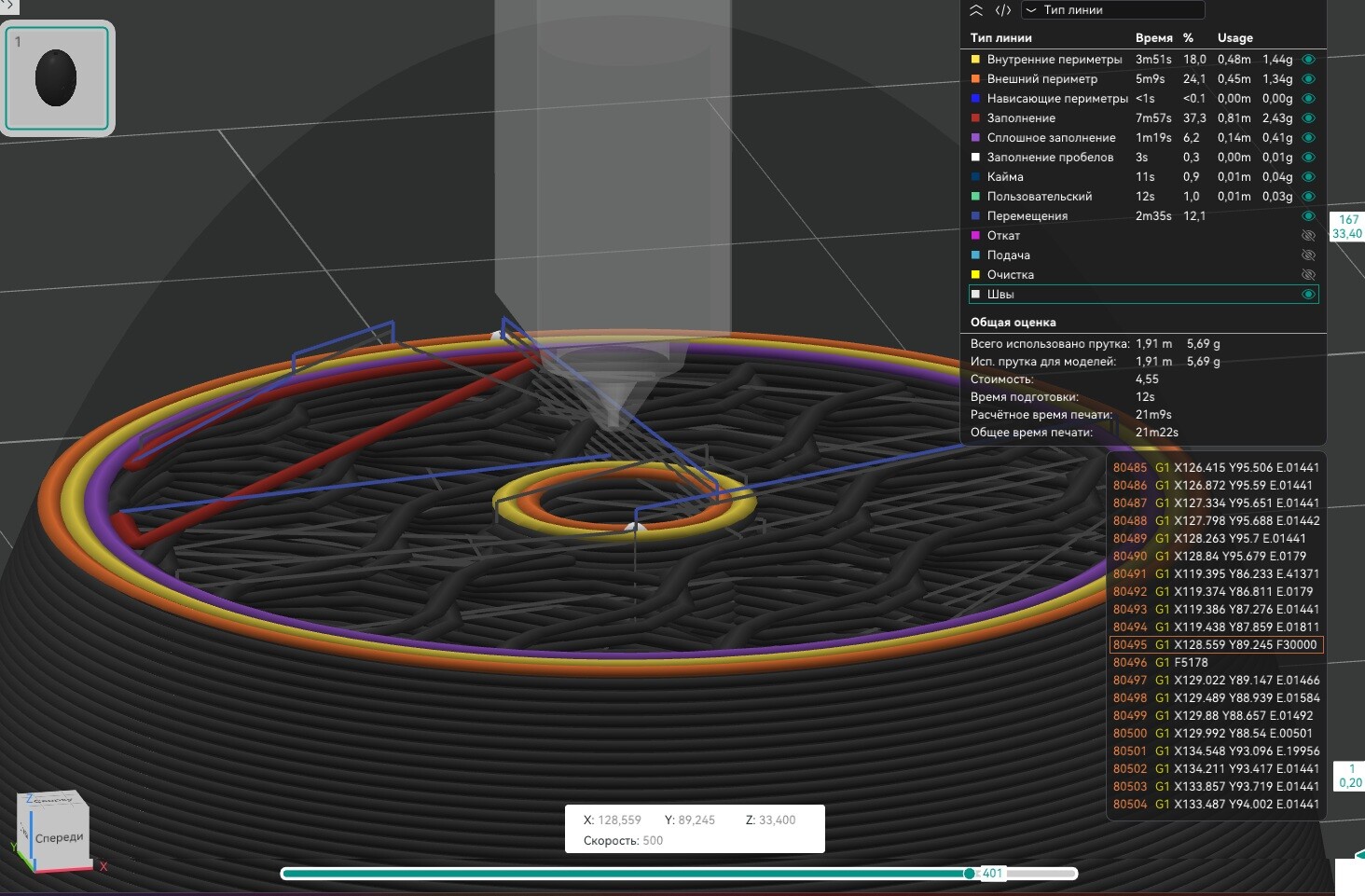Click the bottom layer marker 1 on vertical slider
1365x896 pixels.
click(x=1350, y=776)
